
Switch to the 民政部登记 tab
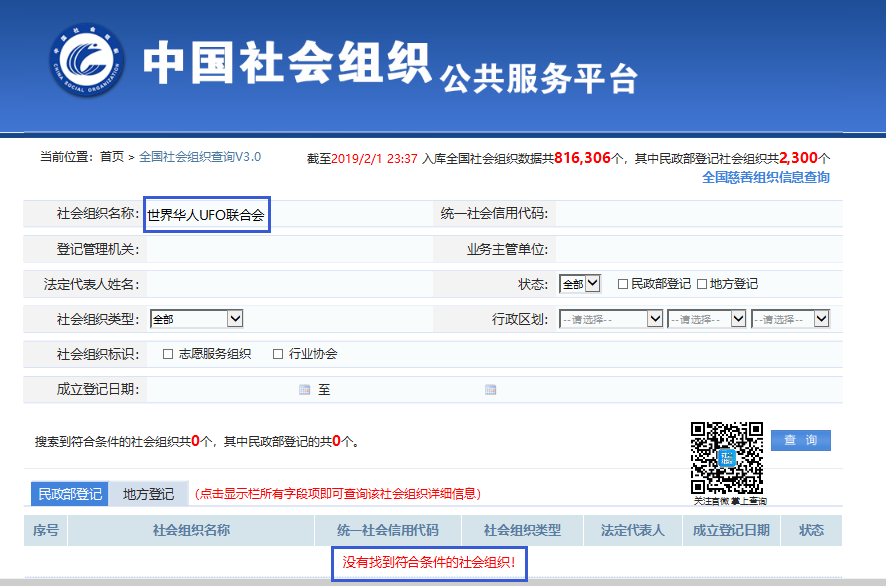pyautogui.click(x=70, y=494)
